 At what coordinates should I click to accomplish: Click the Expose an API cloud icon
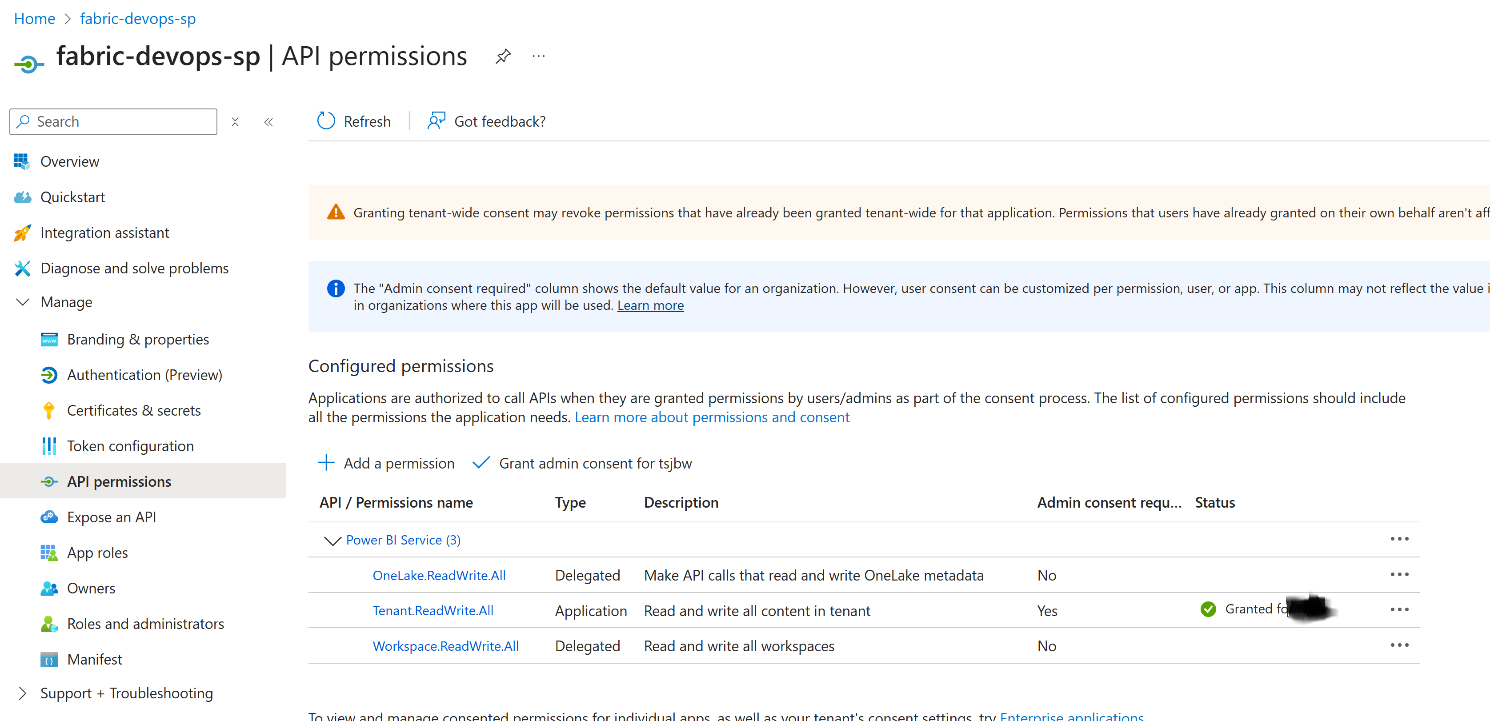[x=49, y=517]
